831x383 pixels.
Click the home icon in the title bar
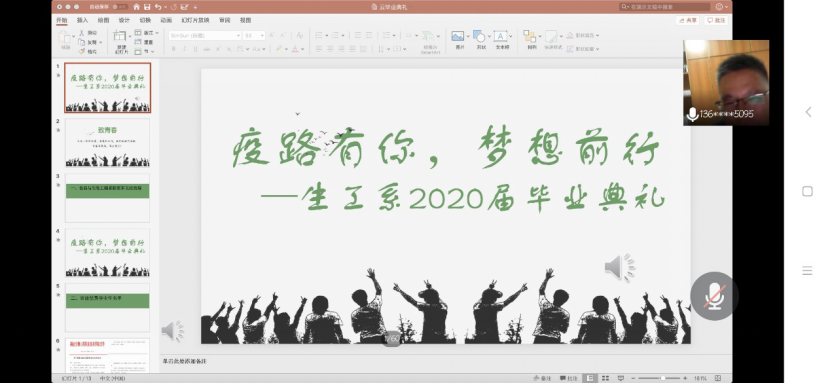pos(137,7)
